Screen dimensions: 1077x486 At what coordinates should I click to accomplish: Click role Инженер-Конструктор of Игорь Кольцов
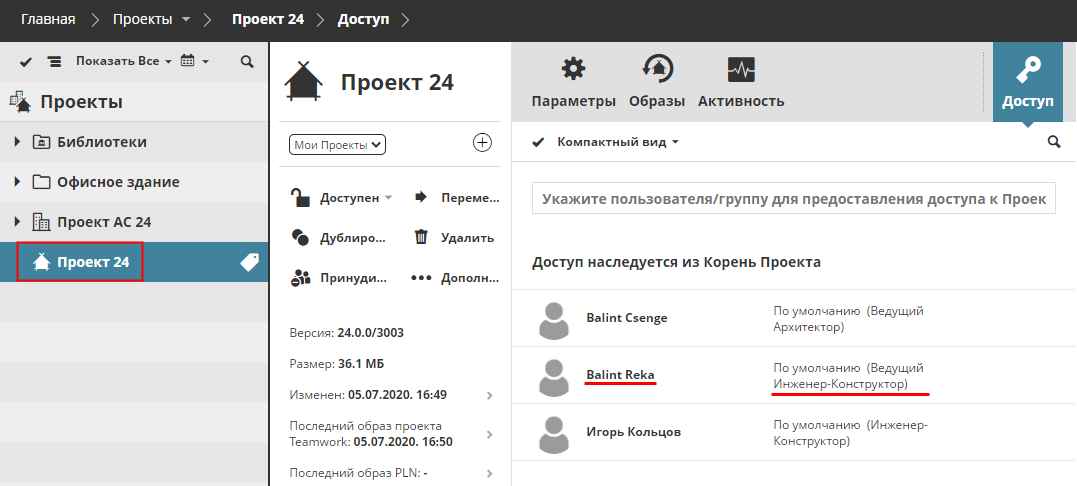851,433
